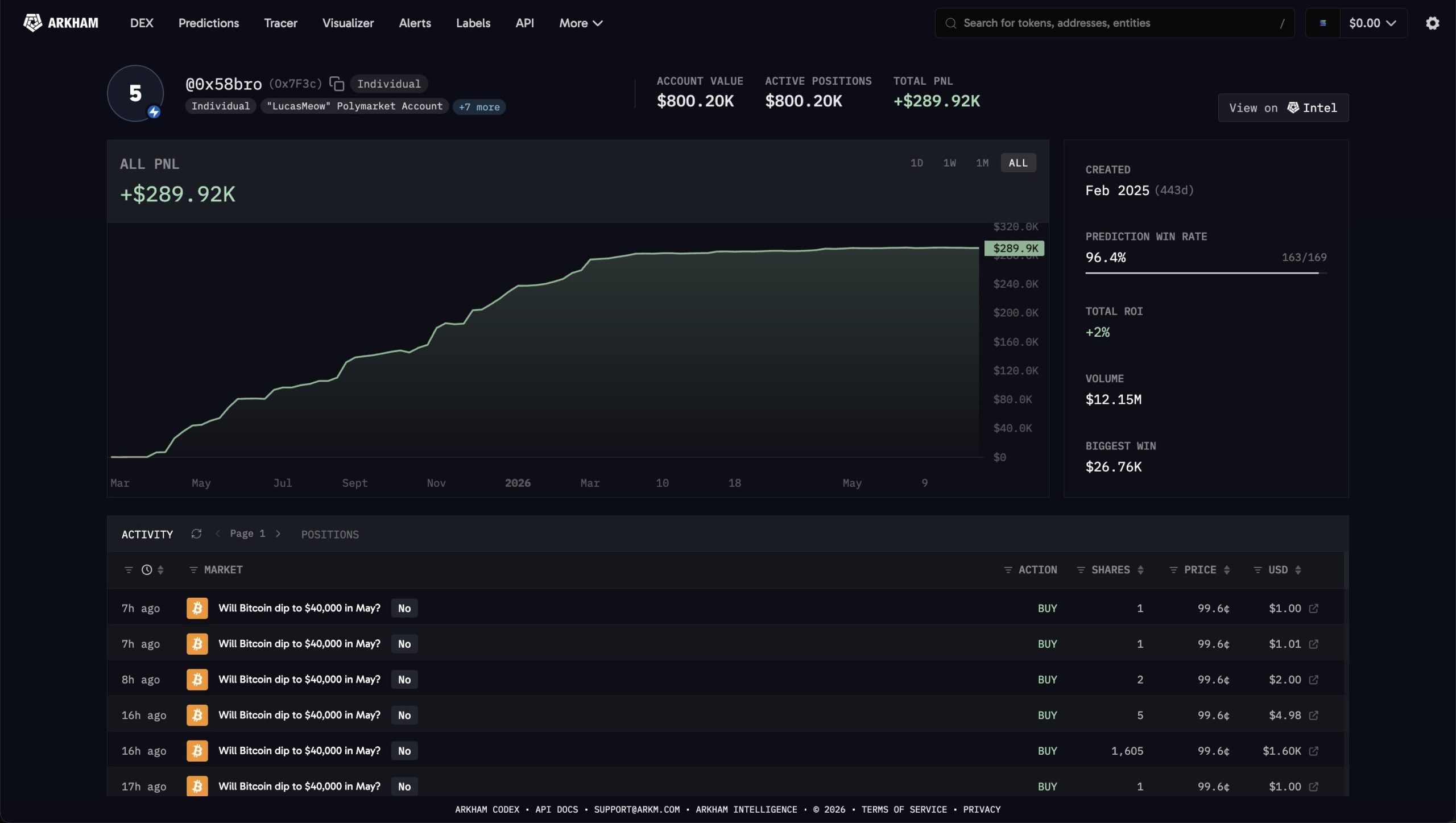This screenshot has height=823, width=1456.
Task: Refresh the activity table
Action: point(196,533)
